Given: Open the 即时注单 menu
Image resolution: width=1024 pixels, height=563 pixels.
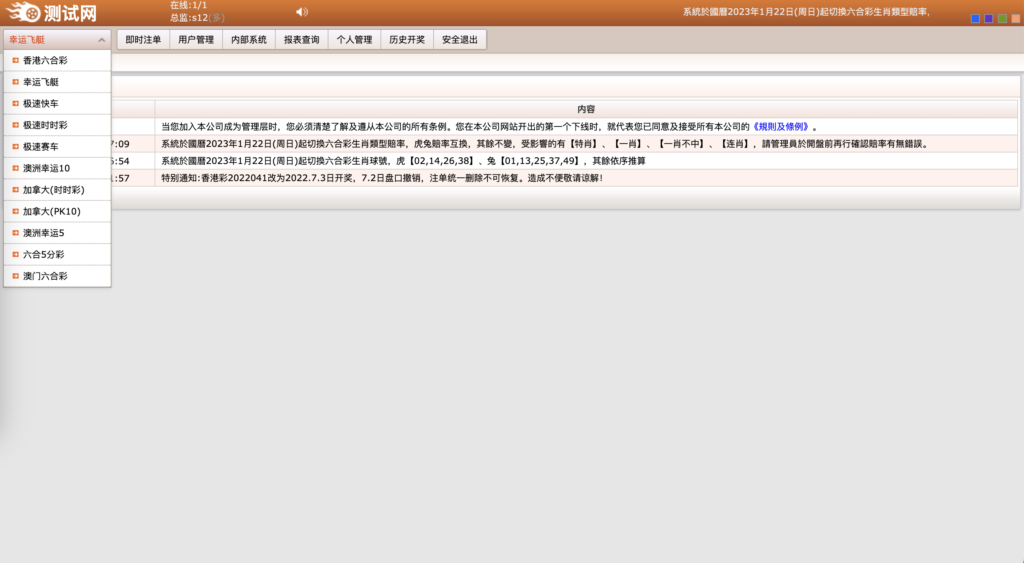Looking at the screenshot, I should click(x=143, y=40).
